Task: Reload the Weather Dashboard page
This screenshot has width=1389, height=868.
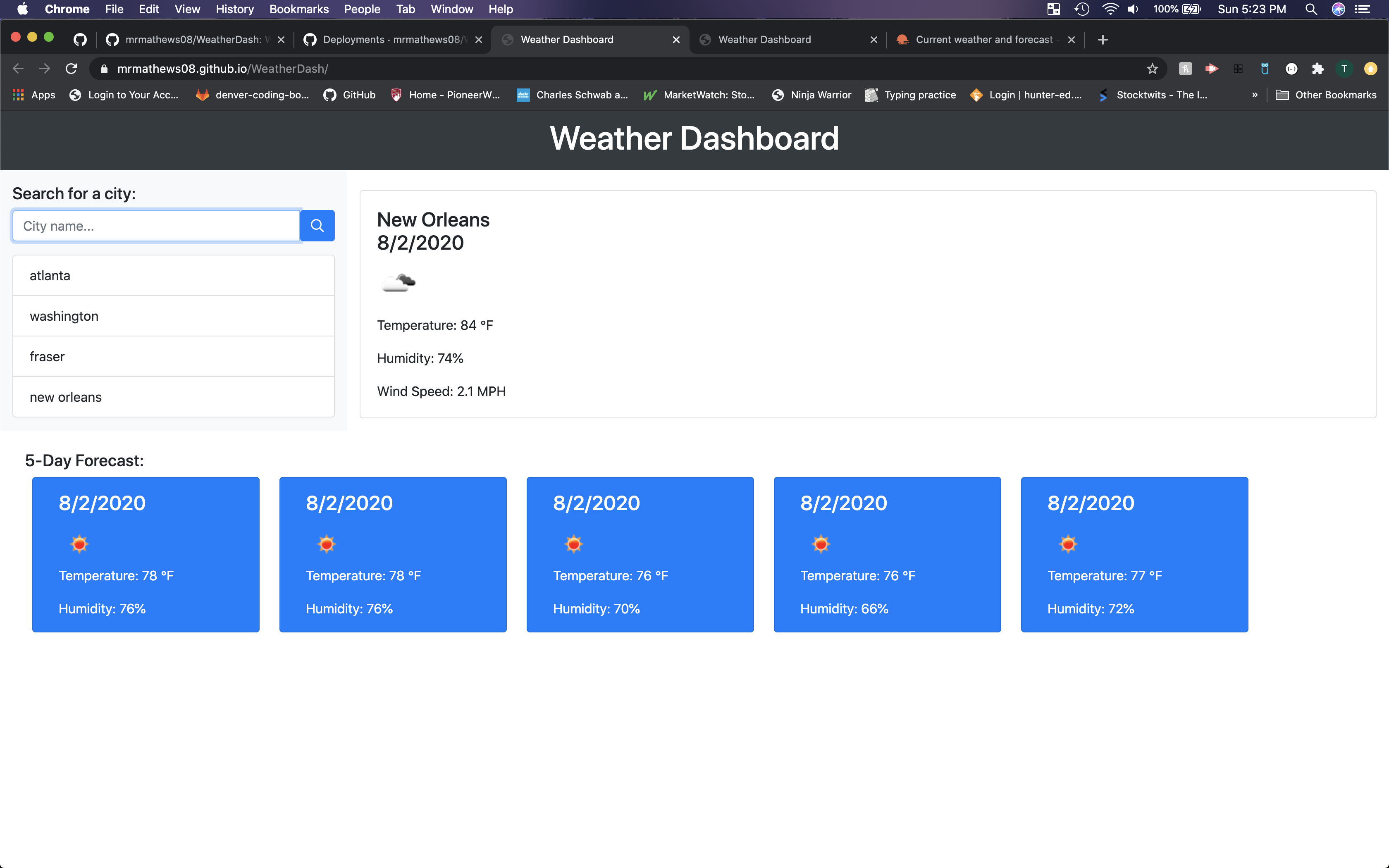Action: click(x=71, y=68)
